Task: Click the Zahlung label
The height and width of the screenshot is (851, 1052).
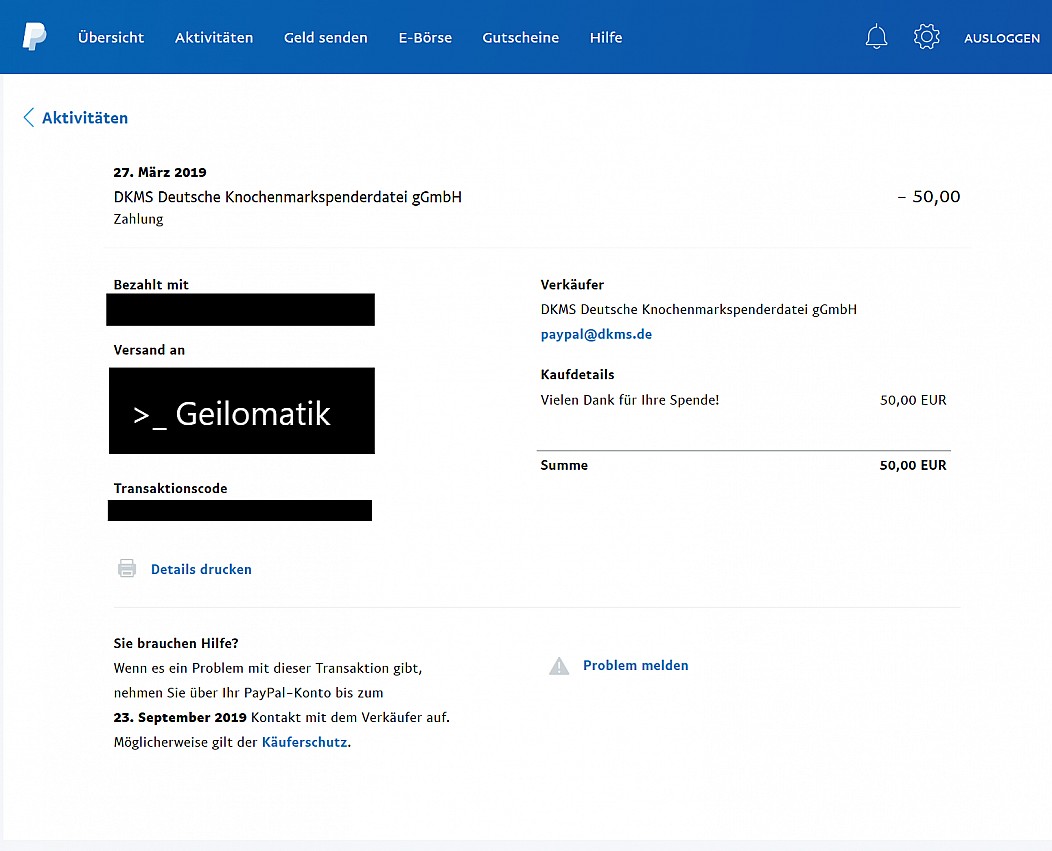Action: pyautogui.click(x=138, y=219)
